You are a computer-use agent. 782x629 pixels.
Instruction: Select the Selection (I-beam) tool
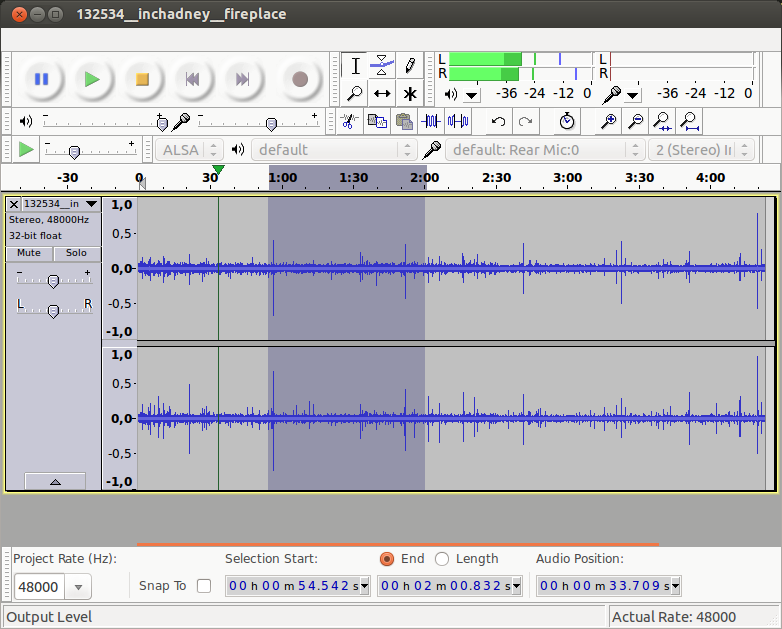[x=355, y=65]
